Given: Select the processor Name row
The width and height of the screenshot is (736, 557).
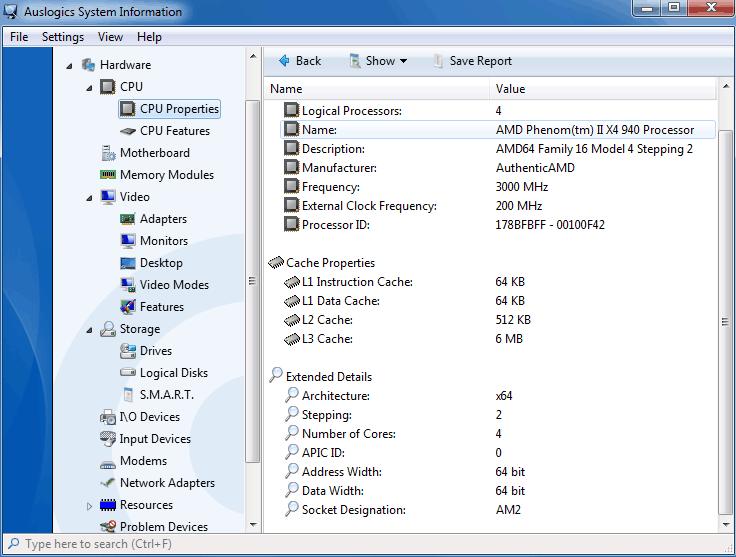Looking at the screenshot, I should pyautogui.click(x=498, y=130).
